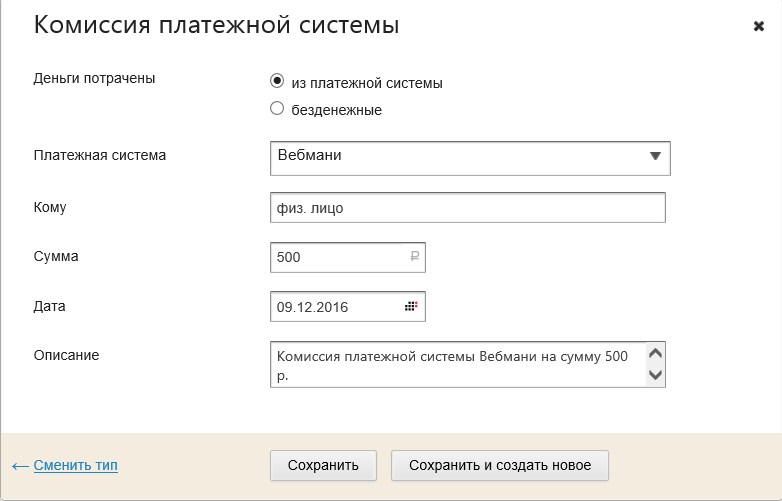
Task: Open the Платежная система combo box
Action: pos(460,157)
